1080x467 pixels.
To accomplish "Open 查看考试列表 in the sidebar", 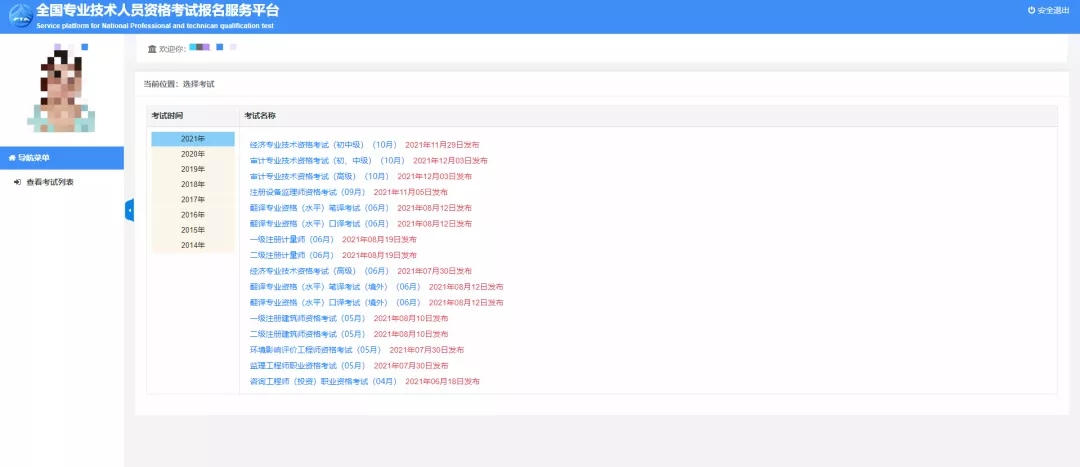I will (x=49, y=182).
